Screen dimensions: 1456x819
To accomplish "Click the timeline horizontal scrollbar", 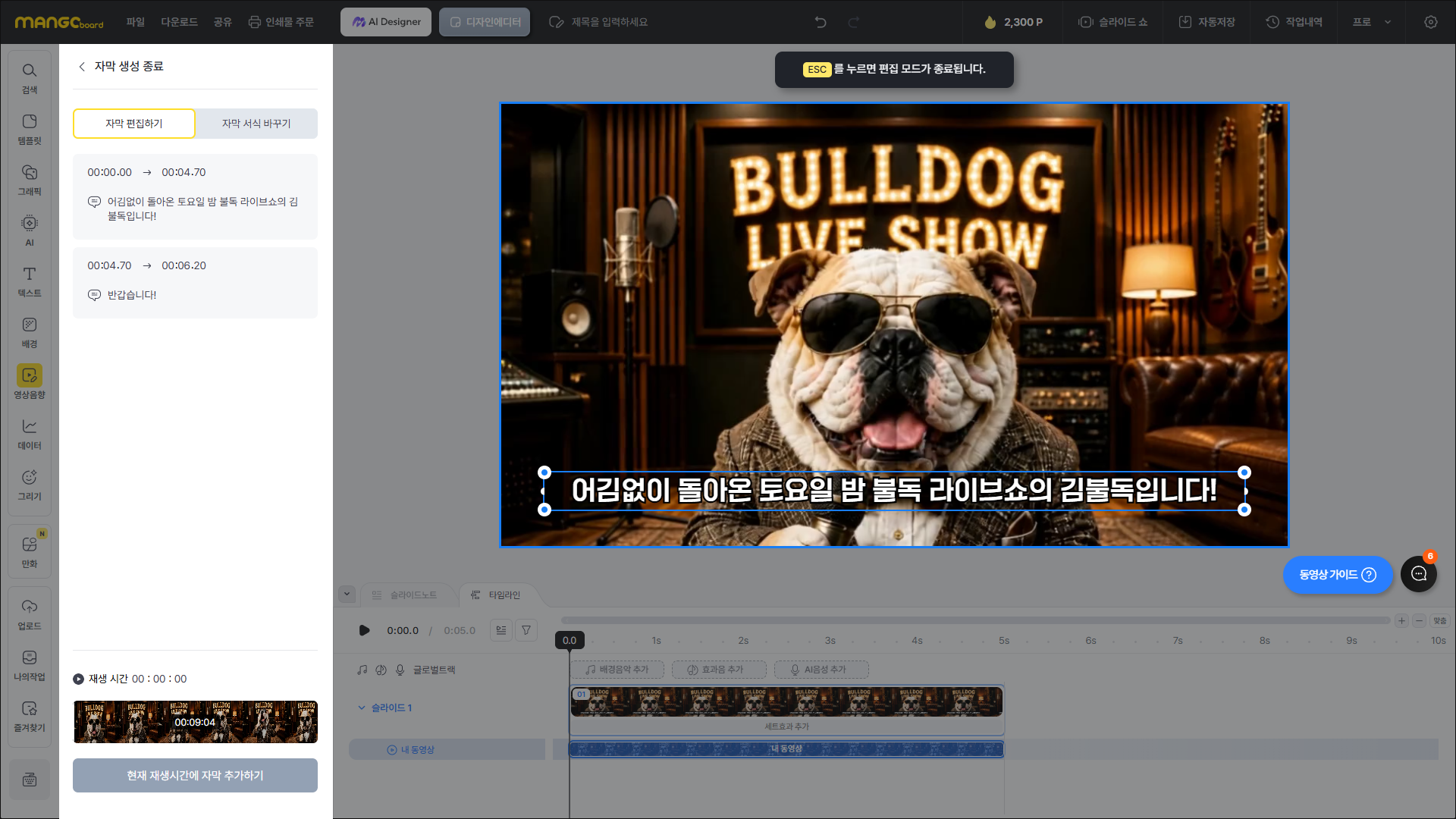I will click(975, 620).
